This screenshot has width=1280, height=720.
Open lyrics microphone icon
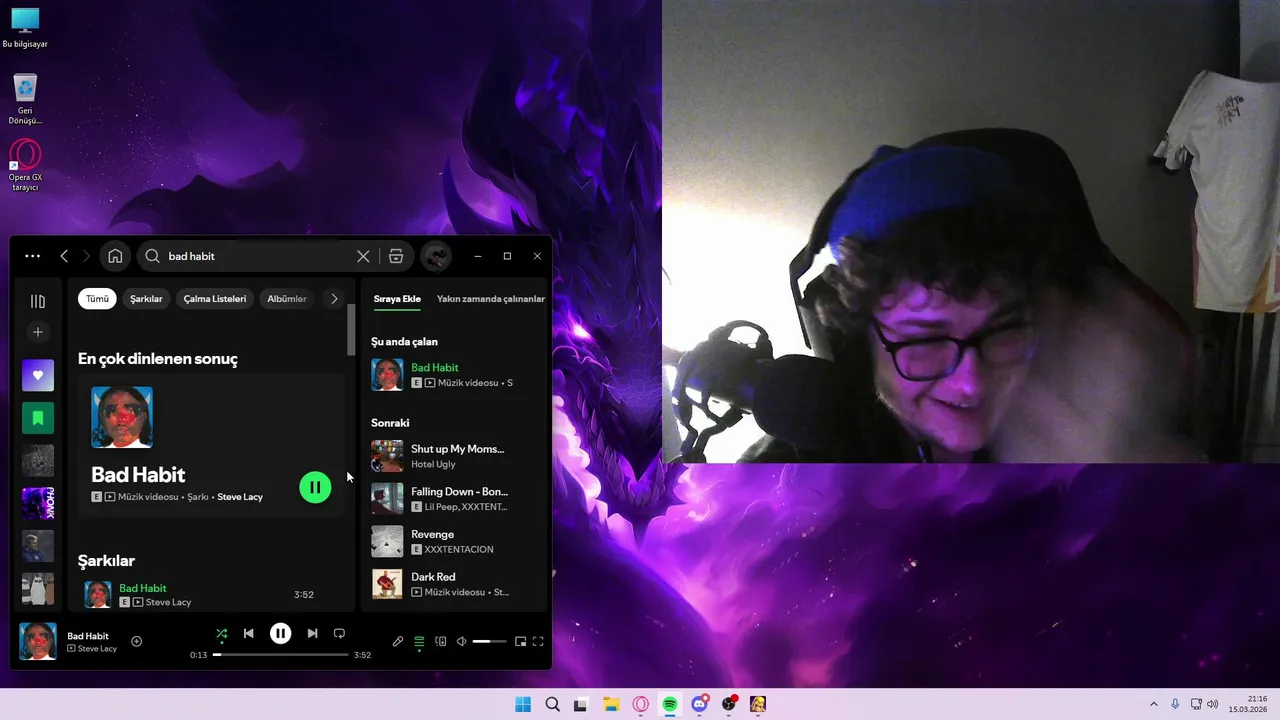[x=397, y=641]
